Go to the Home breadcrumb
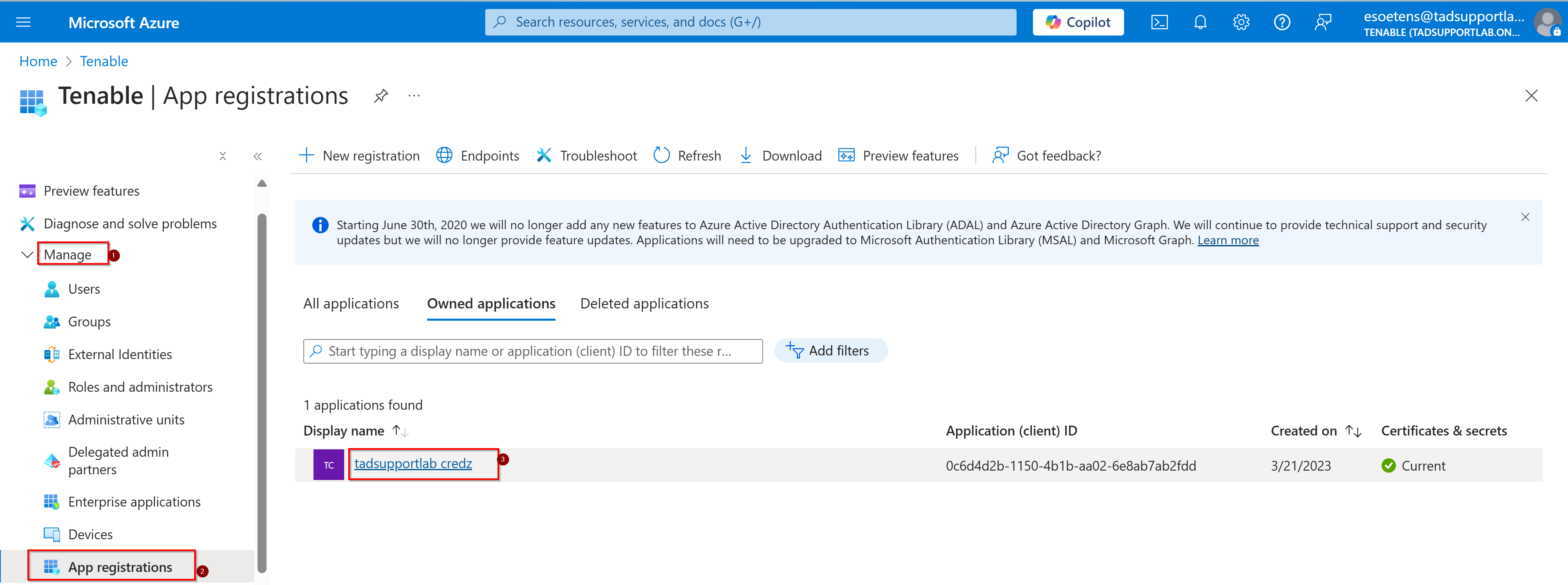The width and height of the screenshot is (1568, 585). tap(38, 61)
